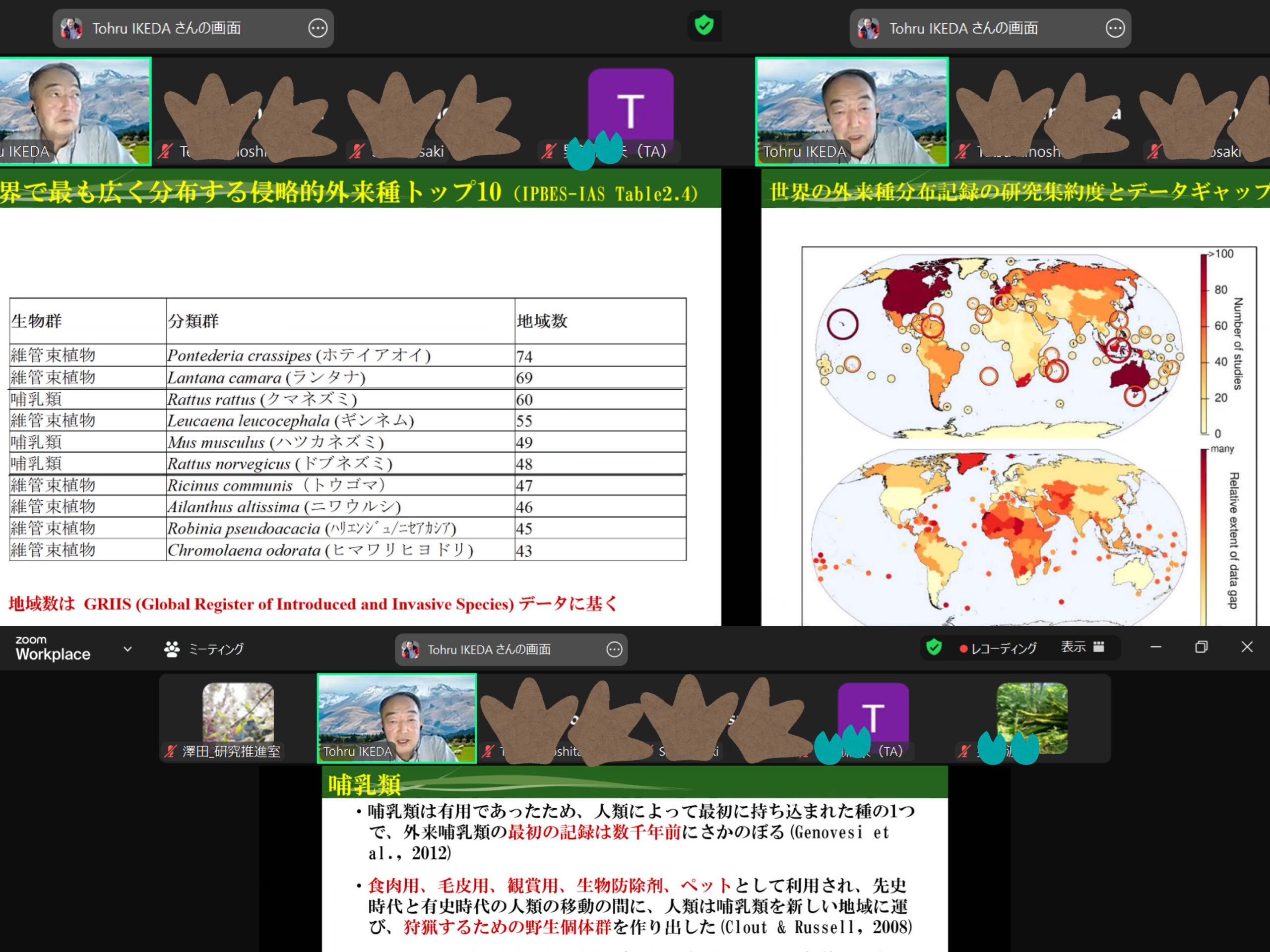Click 'Robinia pseudoacacia' table cell
Image resolution: width=1270 pixels, height=952 pixels.
pos(340,528)
